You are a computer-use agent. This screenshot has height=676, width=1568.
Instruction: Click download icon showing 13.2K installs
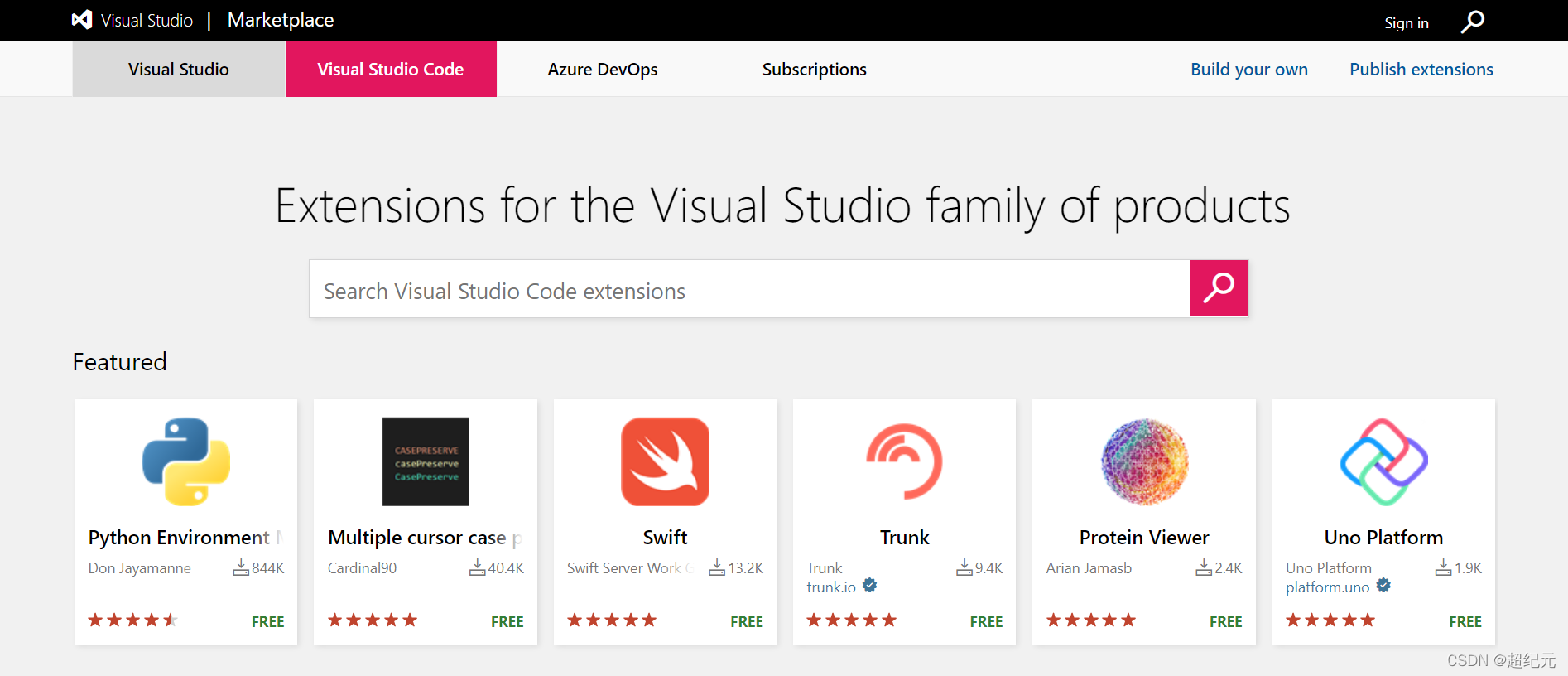pyautogui.click(x=717, y=567)
